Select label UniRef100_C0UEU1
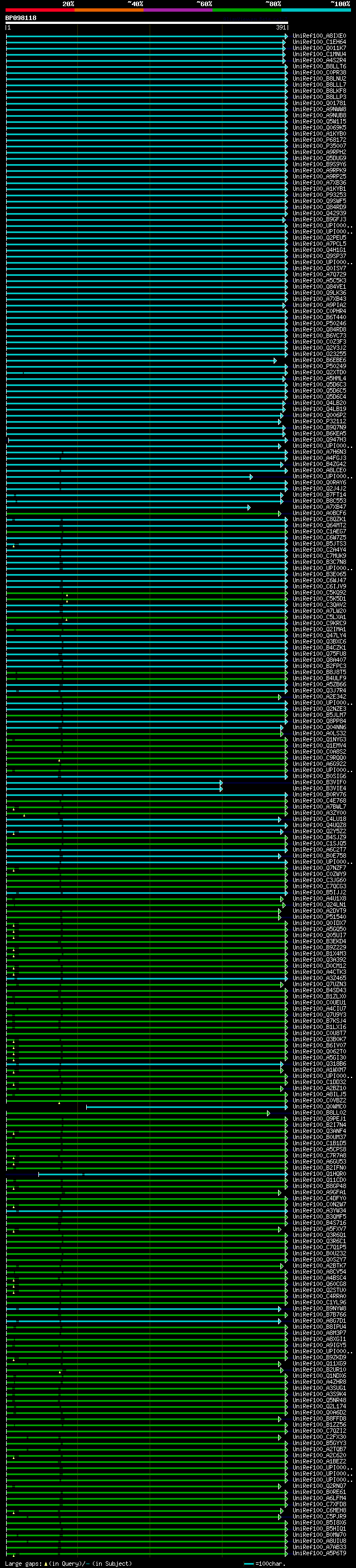356x1568 pixels. 319,1003
